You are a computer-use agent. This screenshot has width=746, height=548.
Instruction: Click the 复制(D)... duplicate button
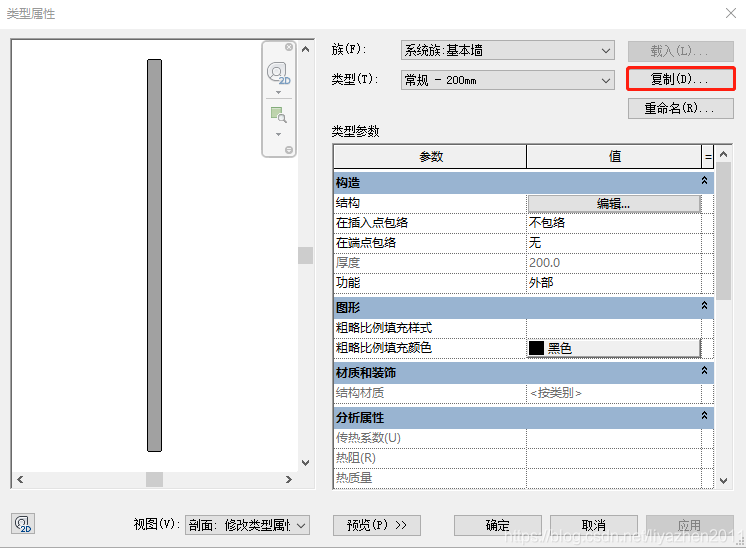point(681,79)
